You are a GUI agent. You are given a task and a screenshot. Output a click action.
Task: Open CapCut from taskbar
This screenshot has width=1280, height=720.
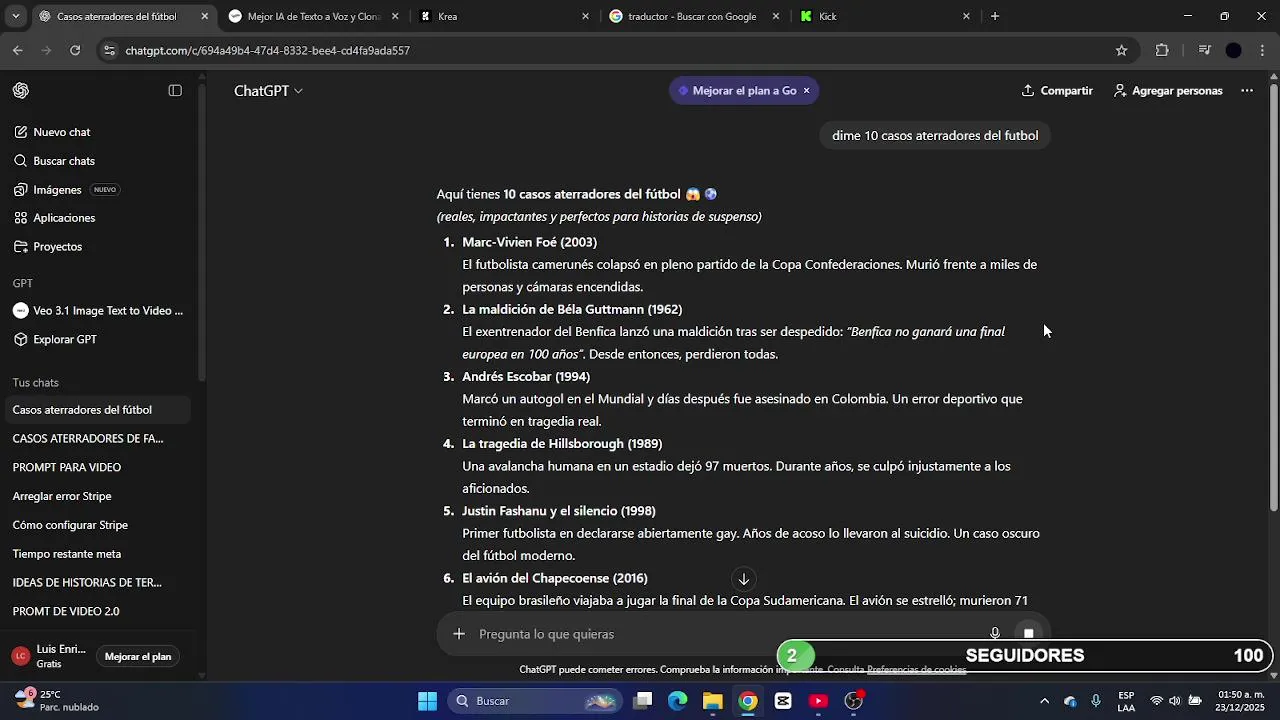click(783, 701)
